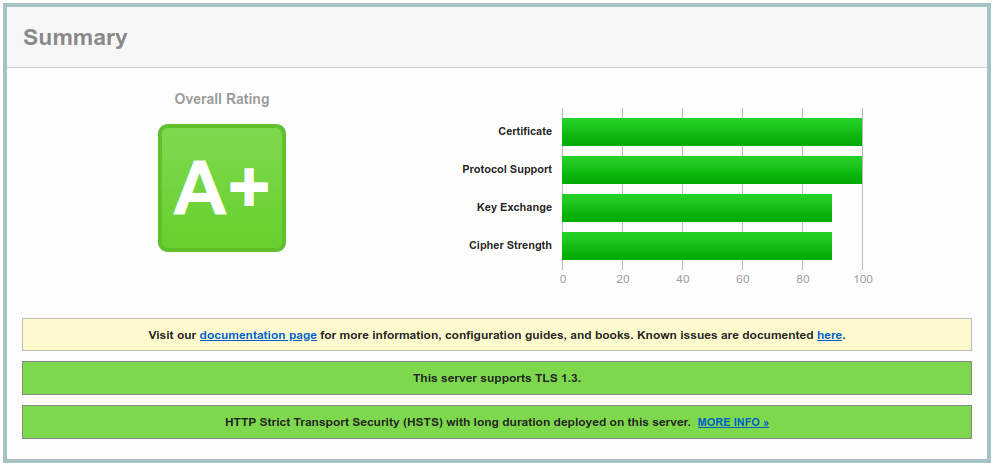The height and width of the screenshot is (466, 994).
Task: Click the '100' axis value
Action: (x=863, y=280)
